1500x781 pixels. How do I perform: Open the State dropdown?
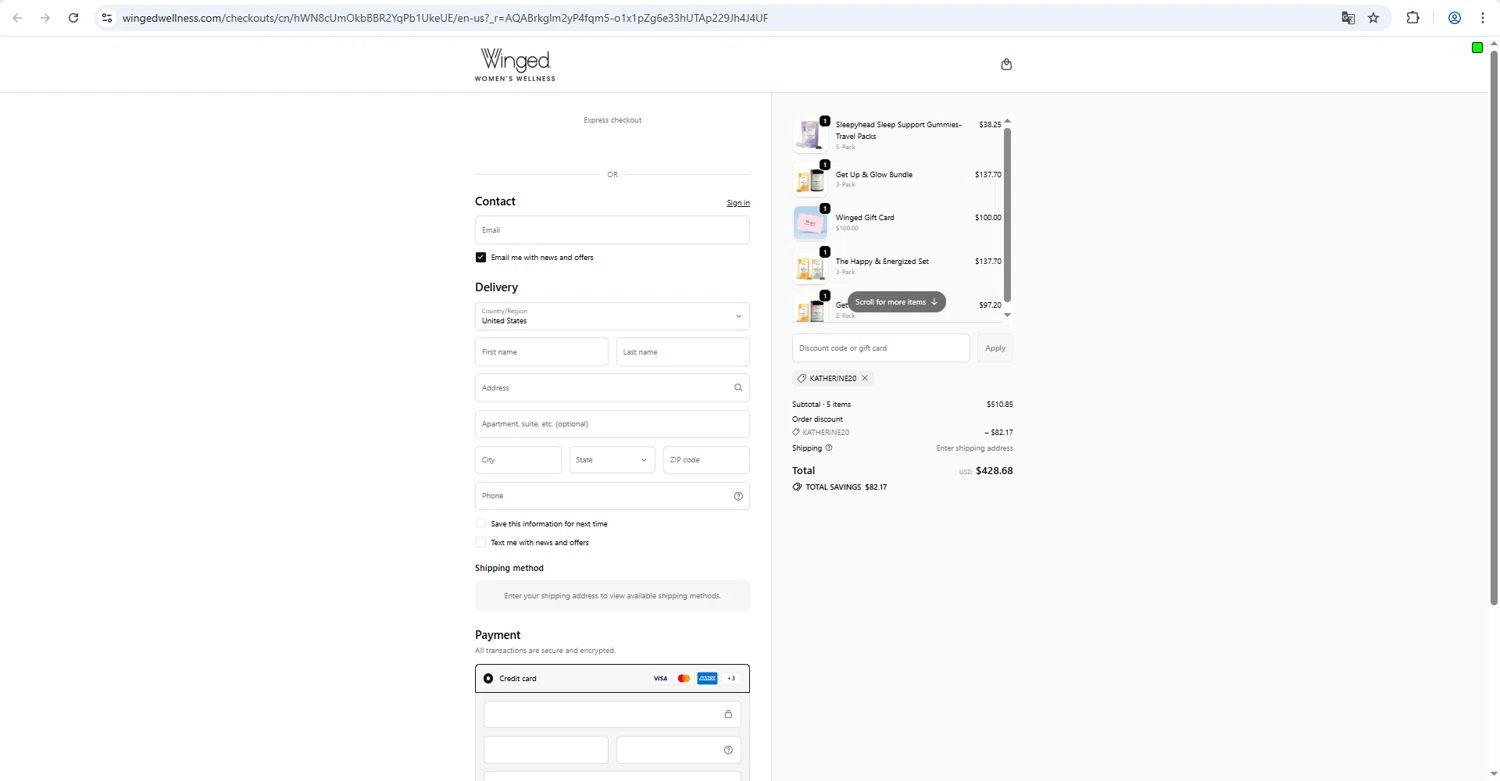(x=612, y=460)
